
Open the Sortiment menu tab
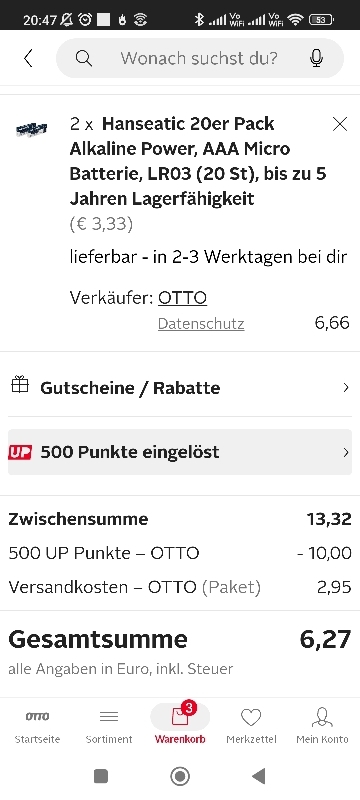[x=109, y=725]
